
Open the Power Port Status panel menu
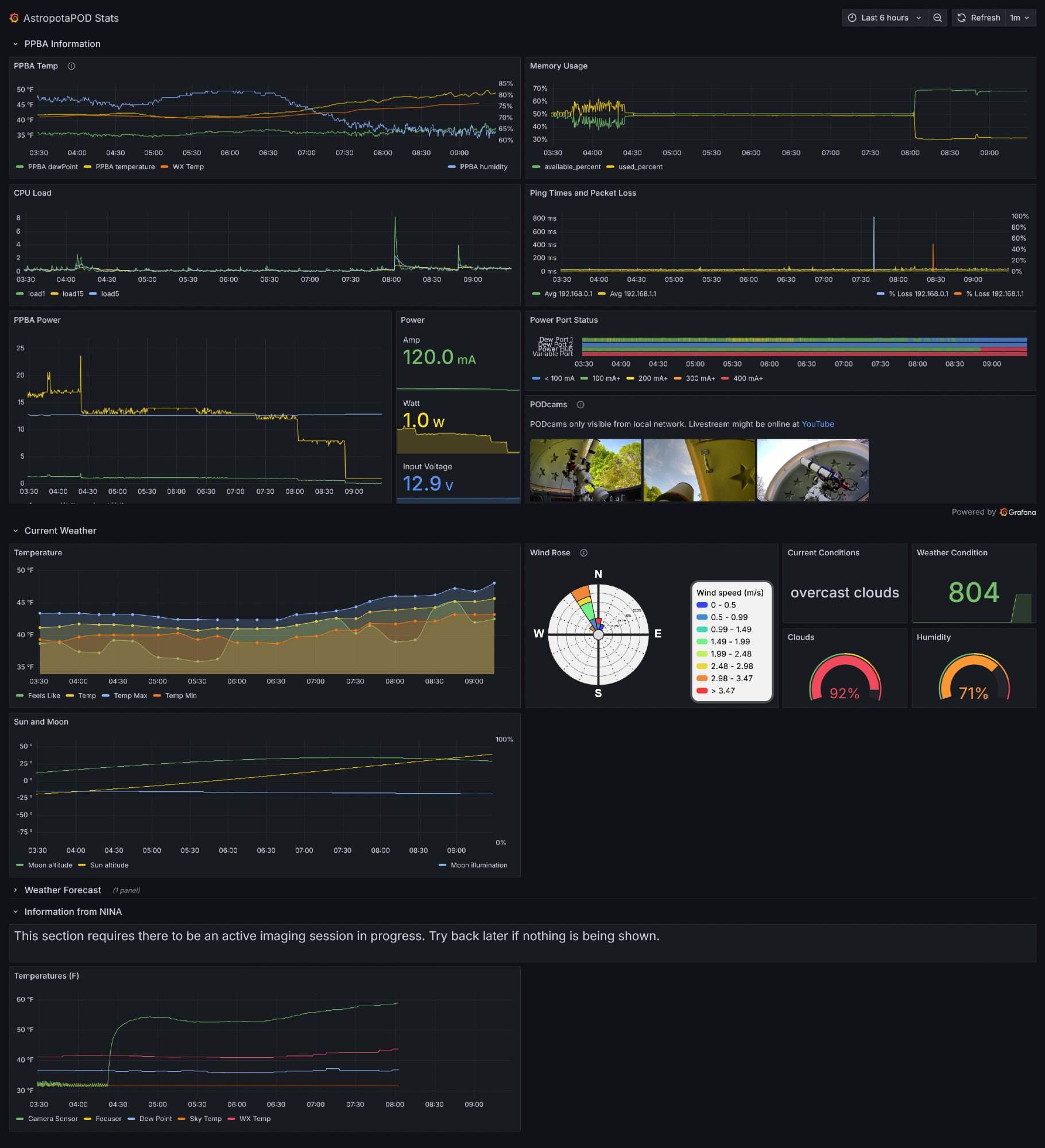click(564, 320)
